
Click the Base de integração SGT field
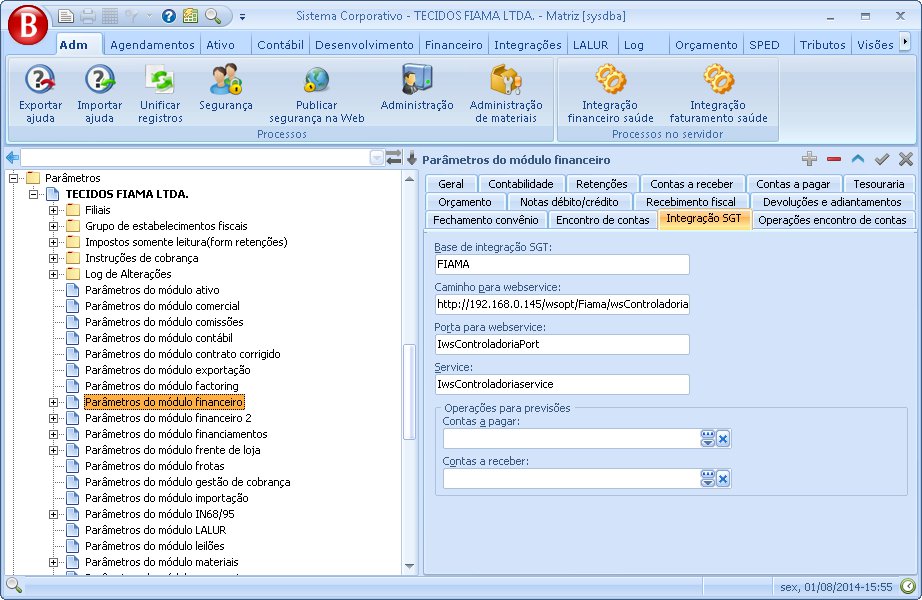pos(562,264)
